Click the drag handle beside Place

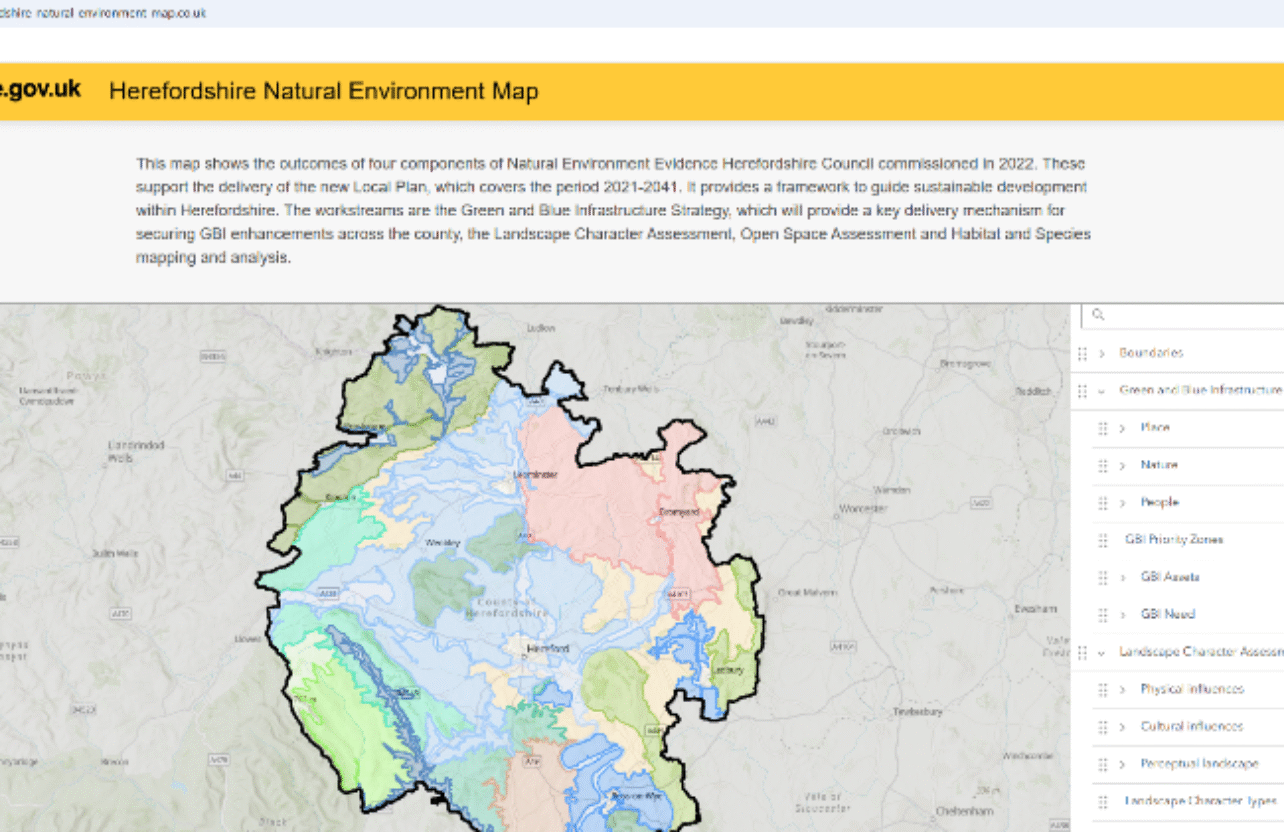1103,428
